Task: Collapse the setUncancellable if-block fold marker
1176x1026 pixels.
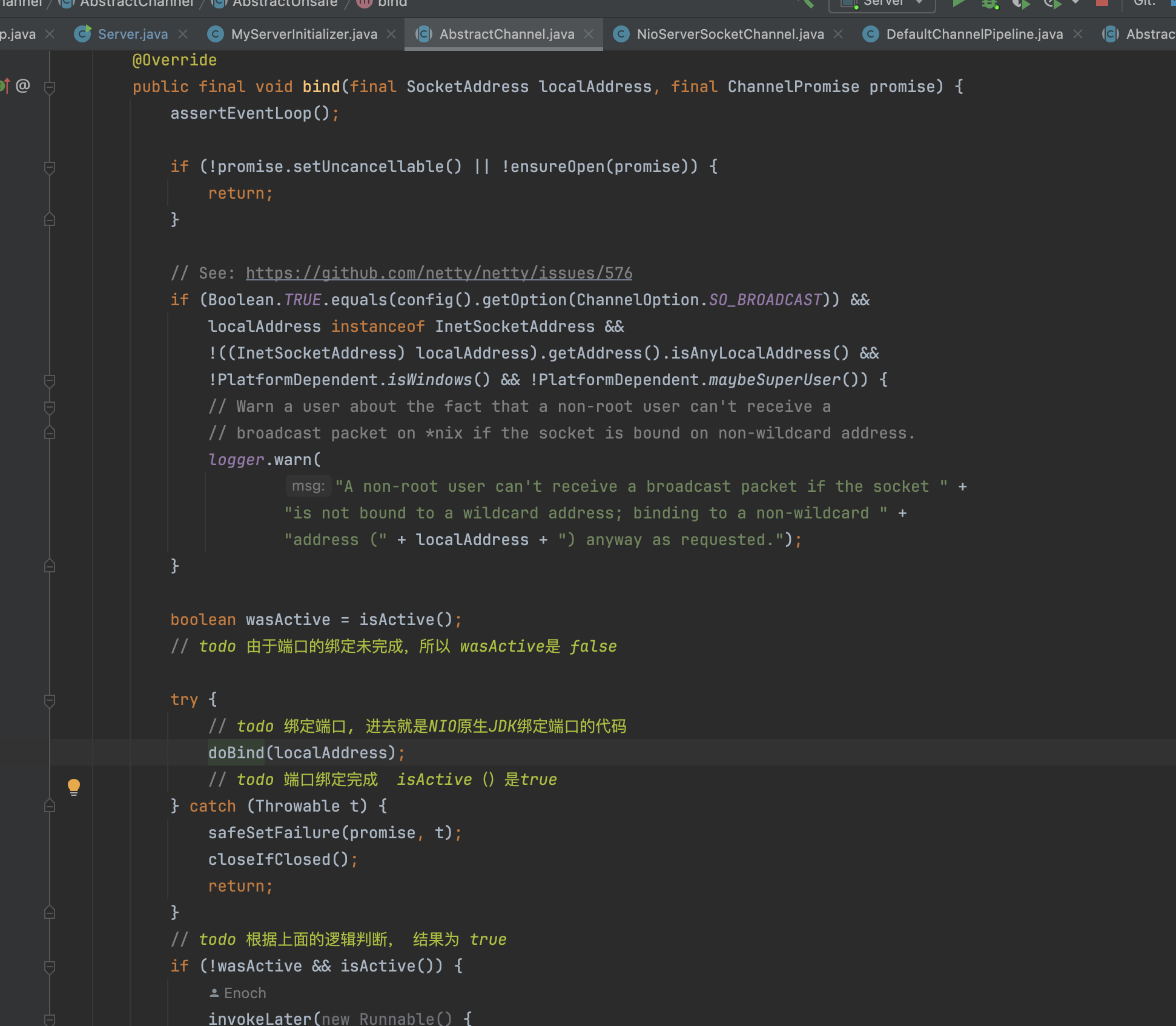Action: [x=50, y=167]
